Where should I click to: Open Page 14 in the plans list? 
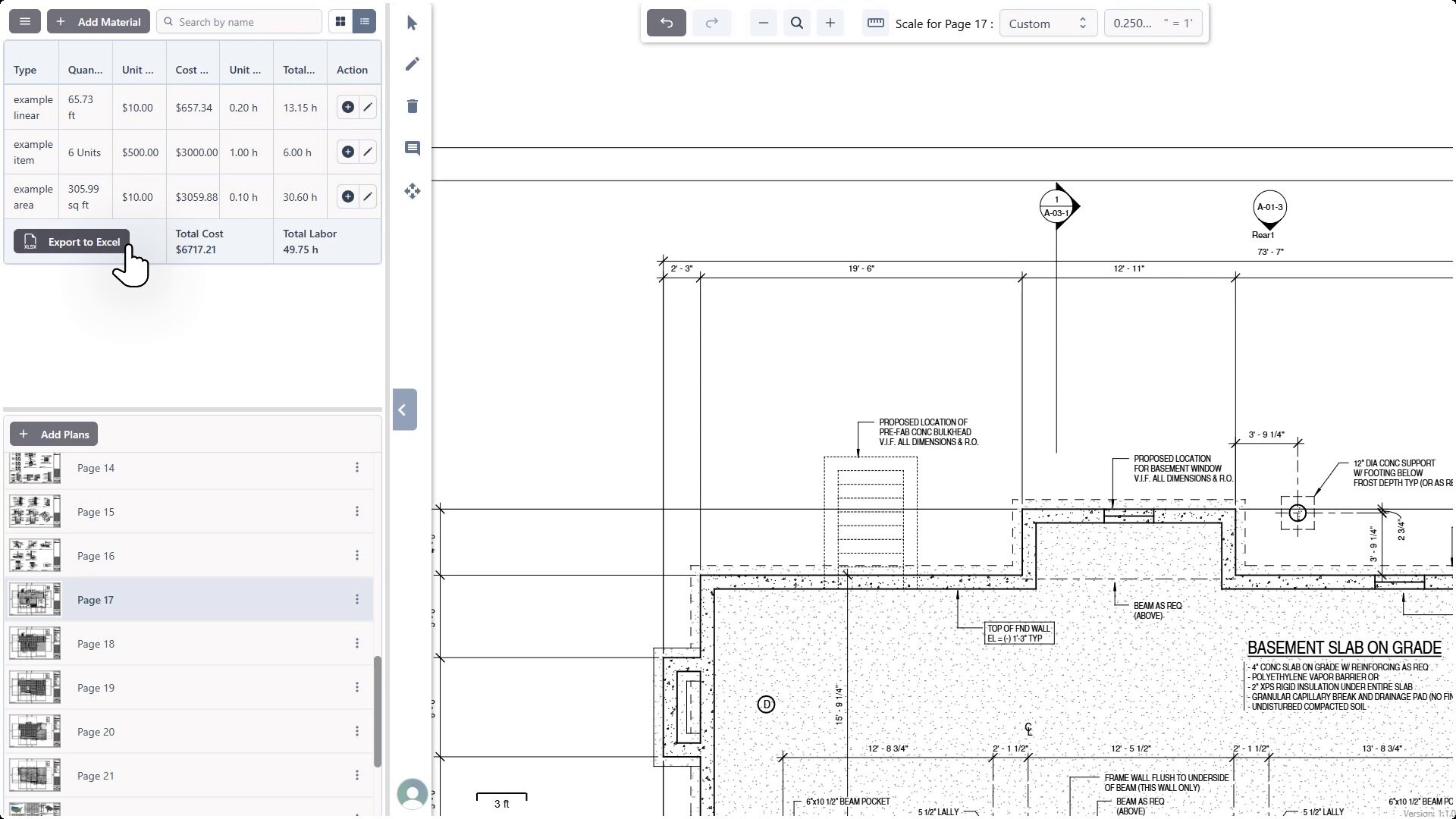coord(190,468)
